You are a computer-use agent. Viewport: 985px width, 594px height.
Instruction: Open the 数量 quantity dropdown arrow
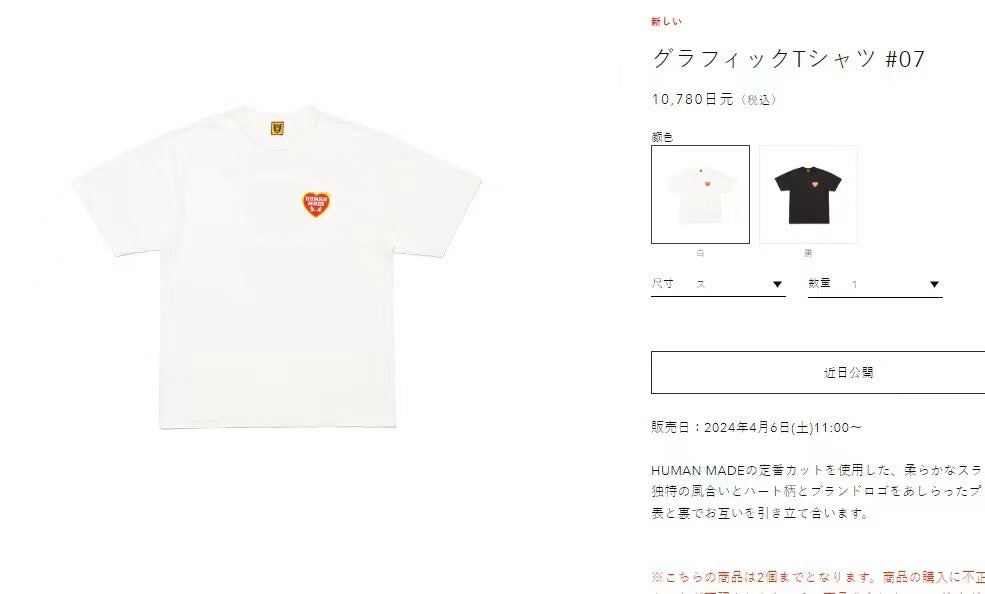click(934, 284)
